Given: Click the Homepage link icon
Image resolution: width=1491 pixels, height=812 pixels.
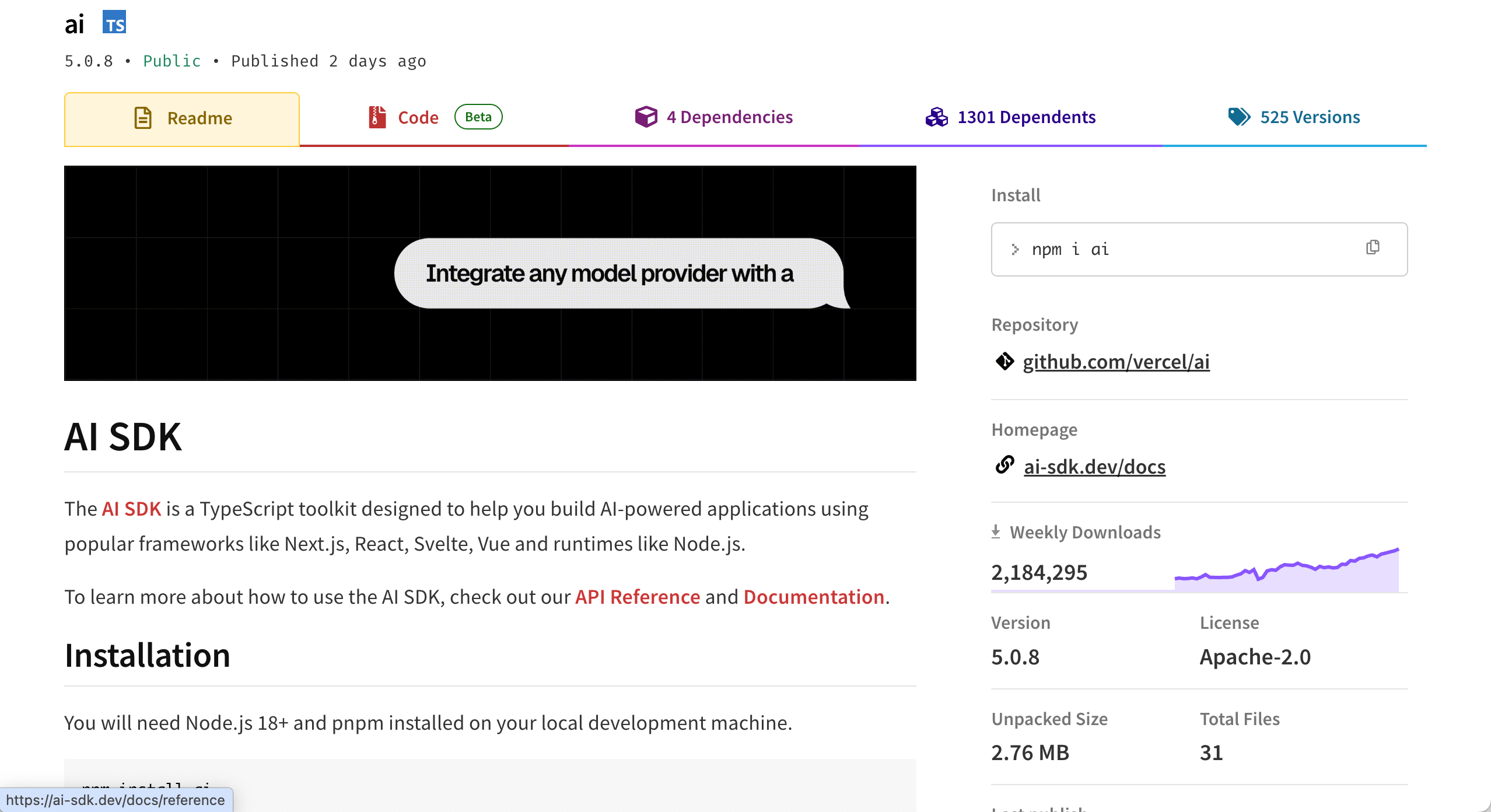Looking at the screenshot, I should click(x=1005, y=466).
